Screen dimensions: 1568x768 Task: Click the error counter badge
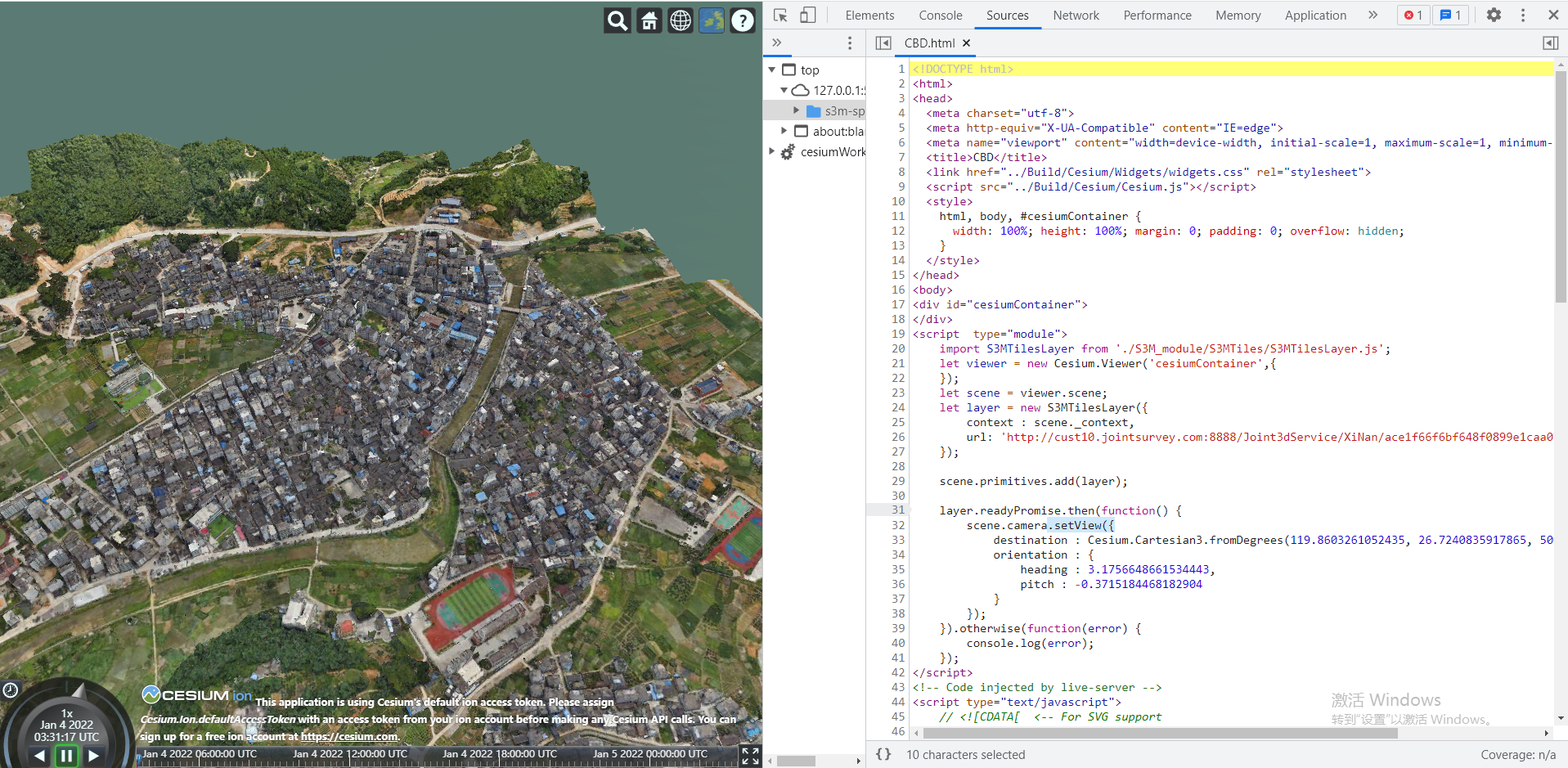(x=1413, y=15)
